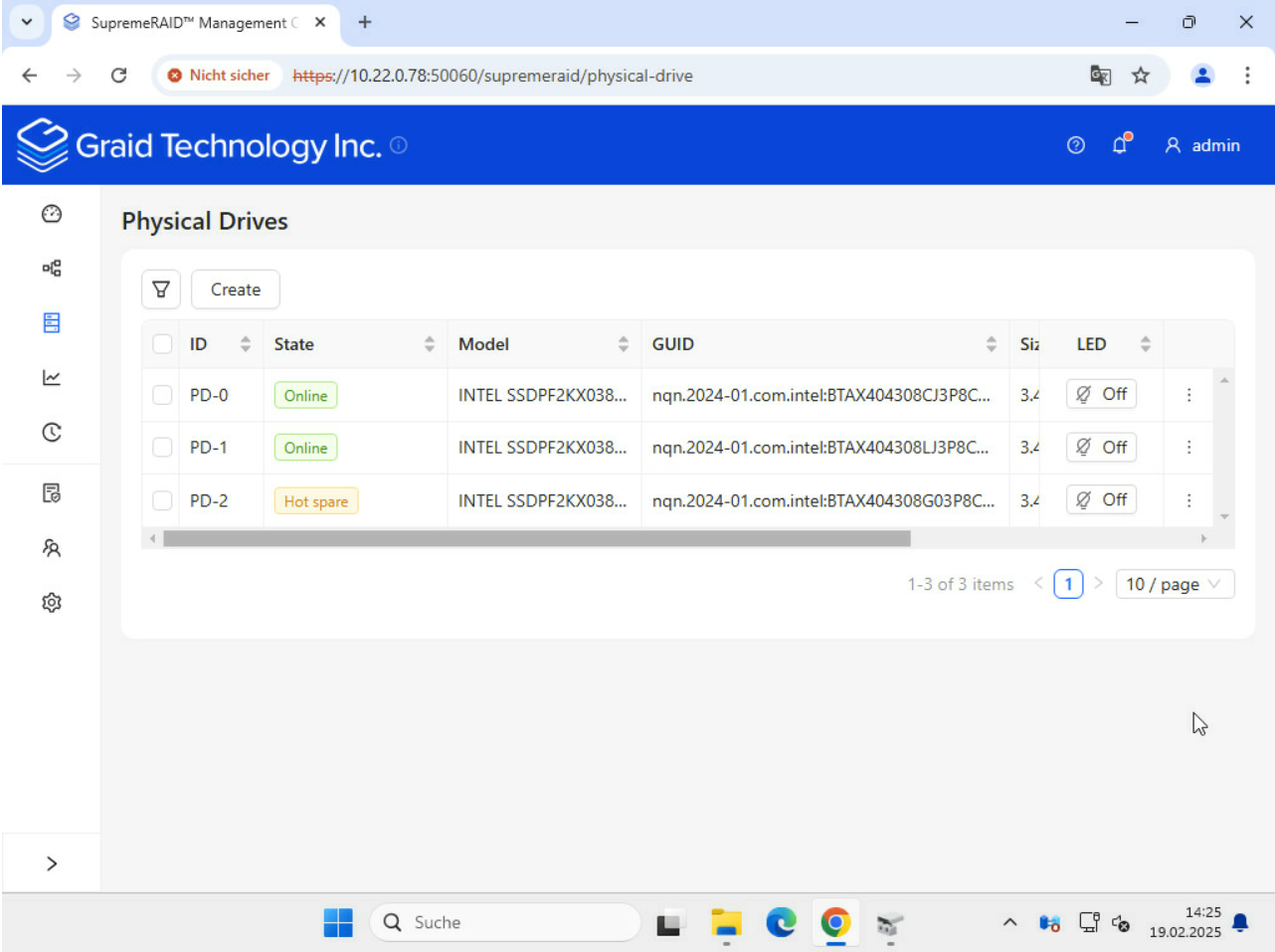The width and height of the screenshot is (1275, 952).
Task: Open the tab search dropdown arrow
Action: 26,22
